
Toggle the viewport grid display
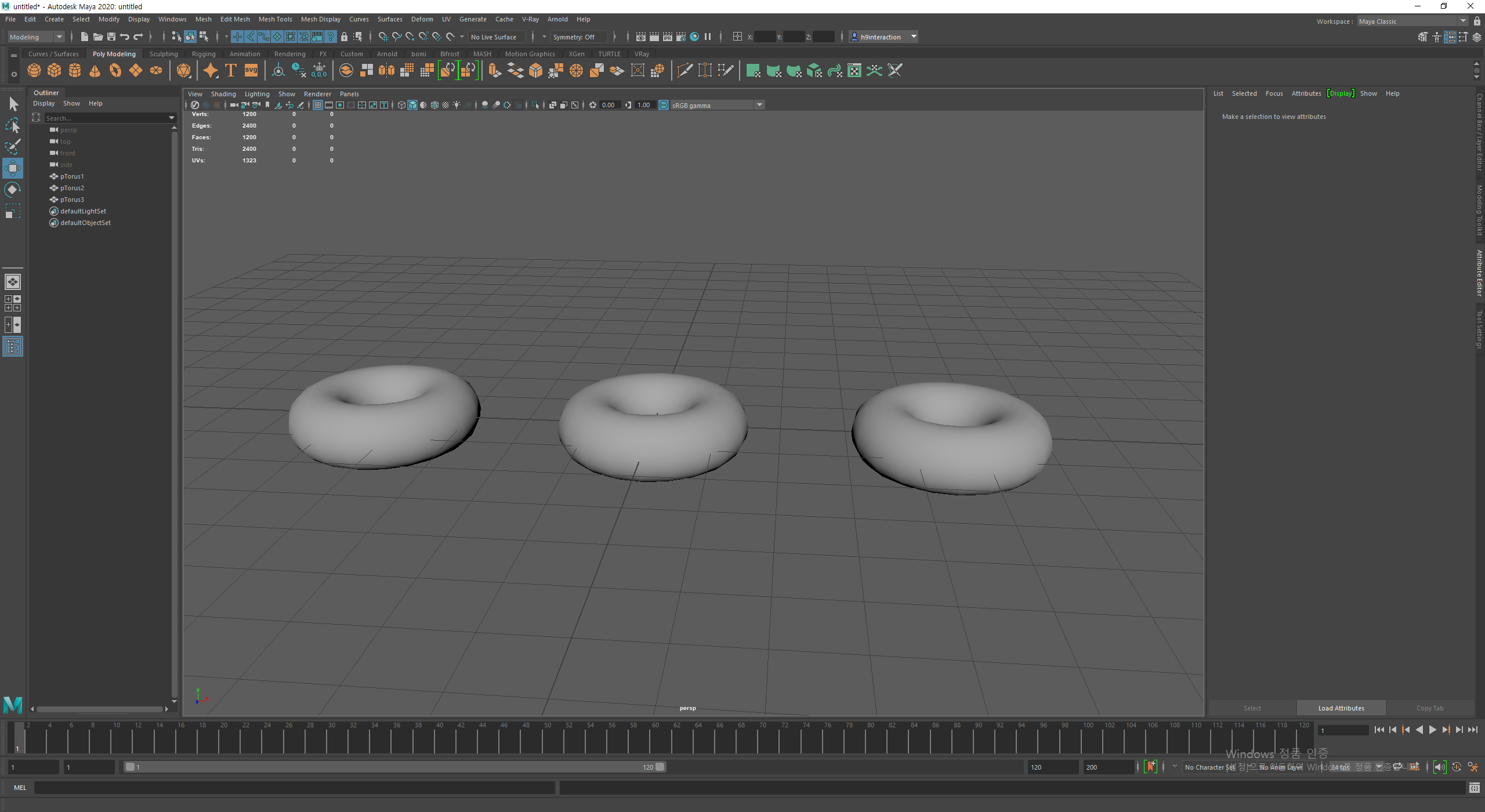pos(318,105)
